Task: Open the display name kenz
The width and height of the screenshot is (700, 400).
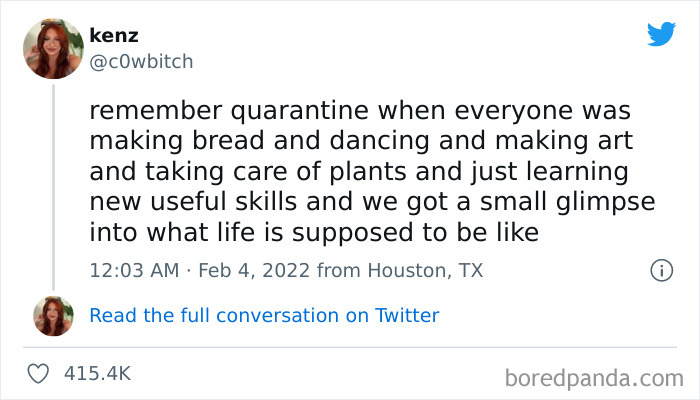Action: click(114, 36)
